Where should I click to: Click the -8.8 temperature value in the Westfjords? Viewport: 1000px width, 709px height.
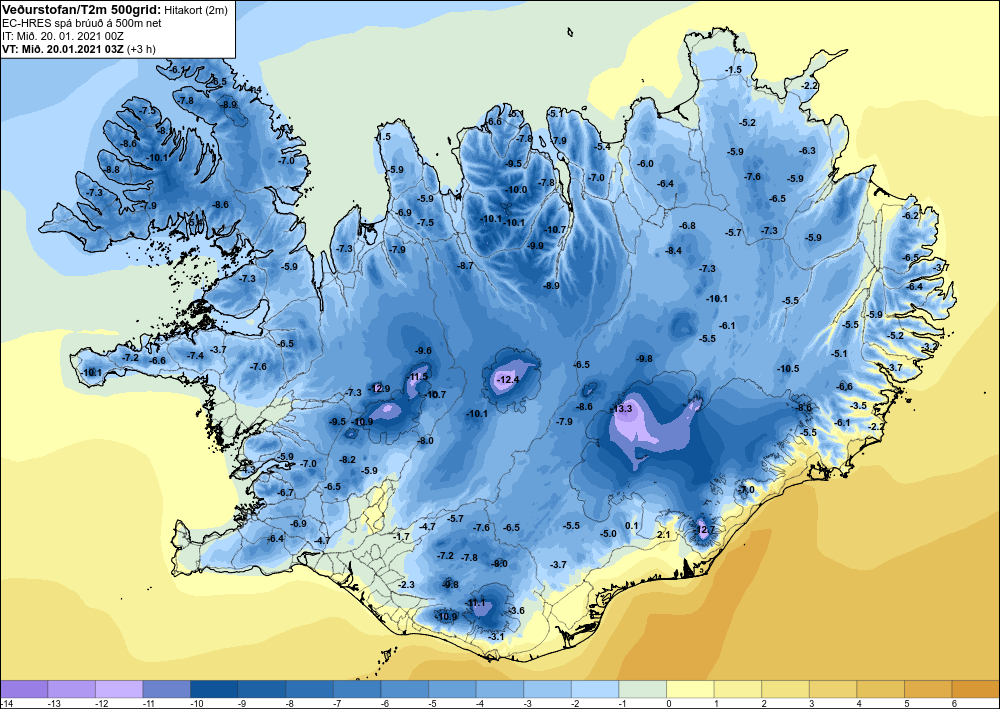coord(111,170)
